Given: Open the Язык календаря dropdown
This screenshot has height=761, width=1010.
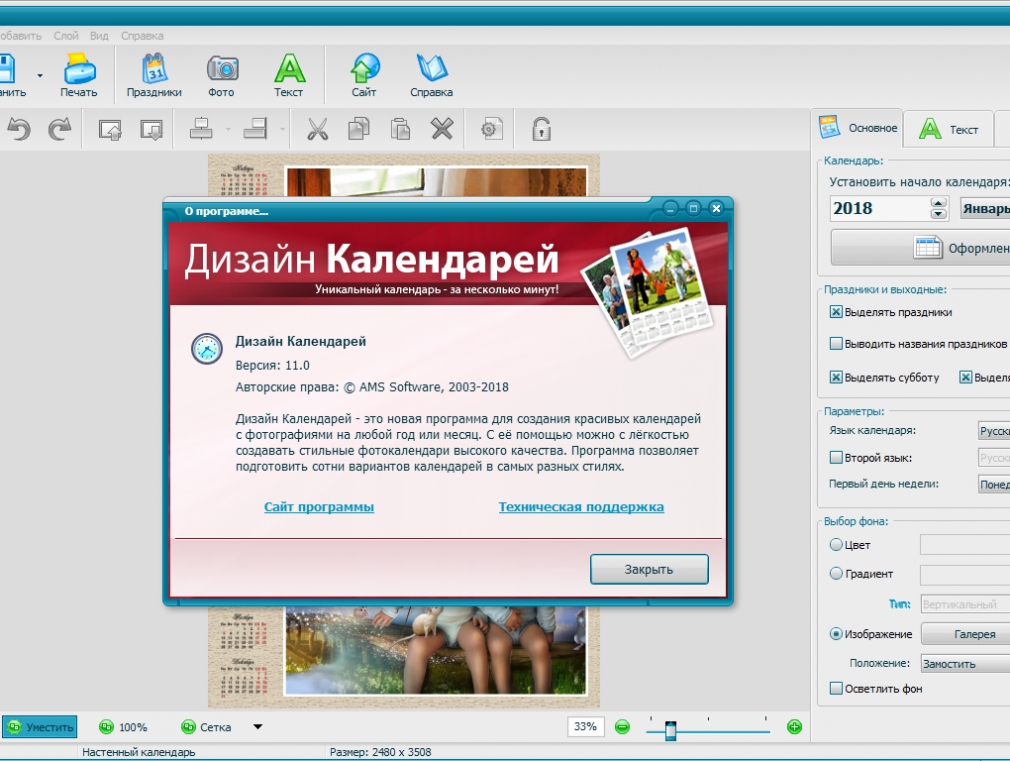Looking at the screenshot, I should tap(994, 430).
